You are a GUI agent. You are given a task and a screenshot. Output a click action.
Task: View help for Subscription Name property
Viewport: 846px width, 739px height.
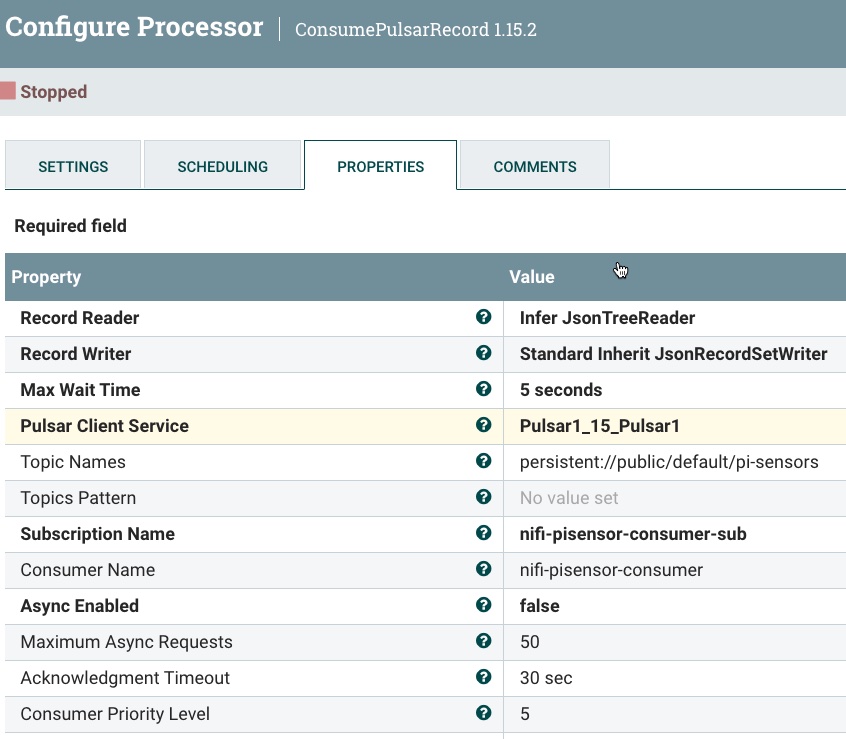coord(483,533)
